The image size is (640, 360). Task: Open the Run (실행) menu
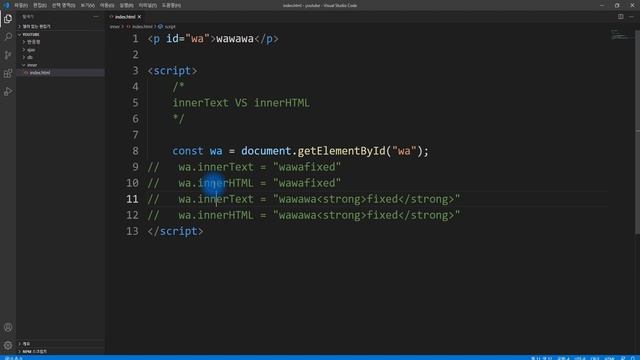(x=127, y=5)
